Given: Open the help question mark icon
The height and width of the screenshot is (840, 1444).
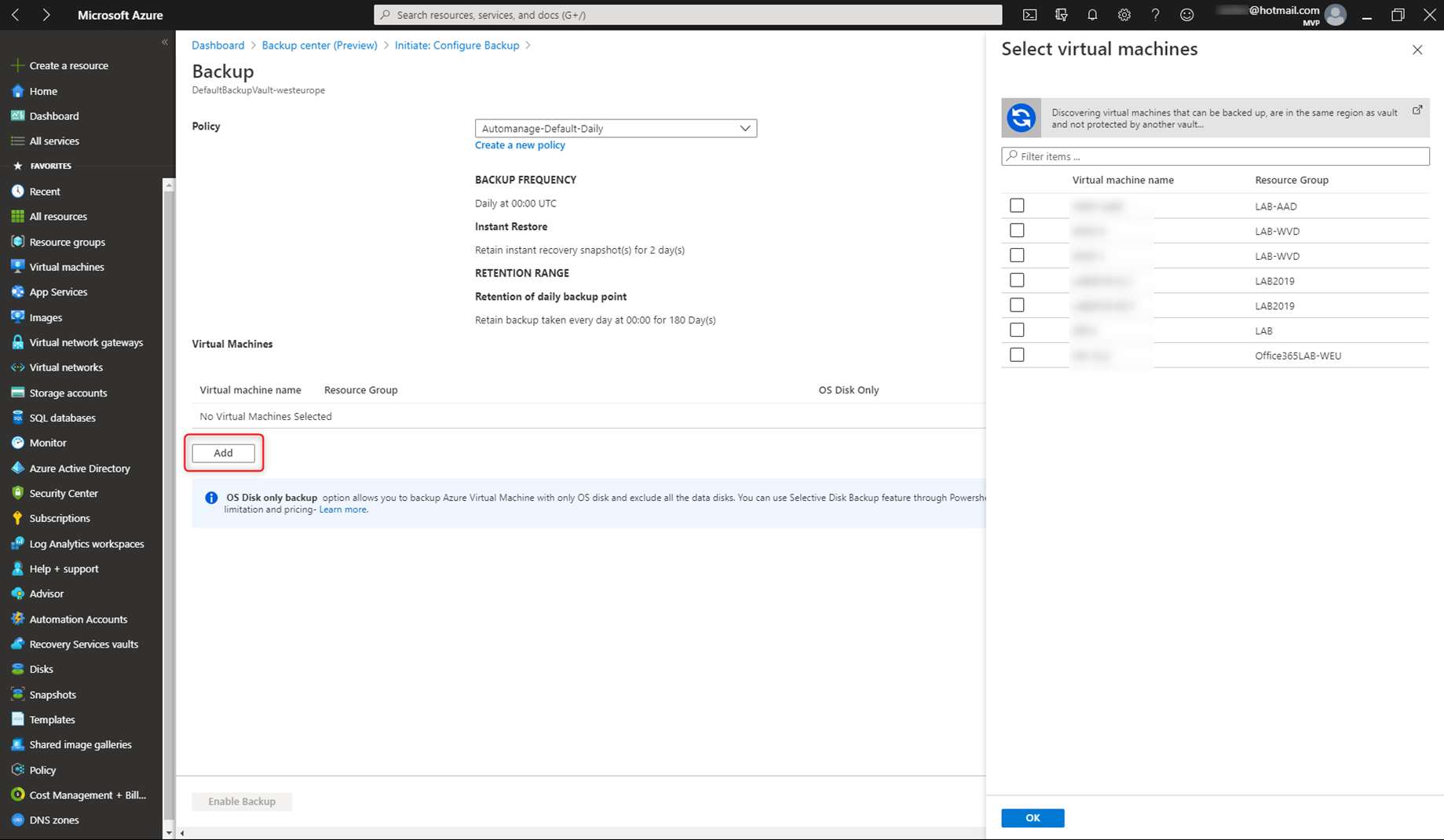Looking at the screenshot, I should (x=1155, y=15).
